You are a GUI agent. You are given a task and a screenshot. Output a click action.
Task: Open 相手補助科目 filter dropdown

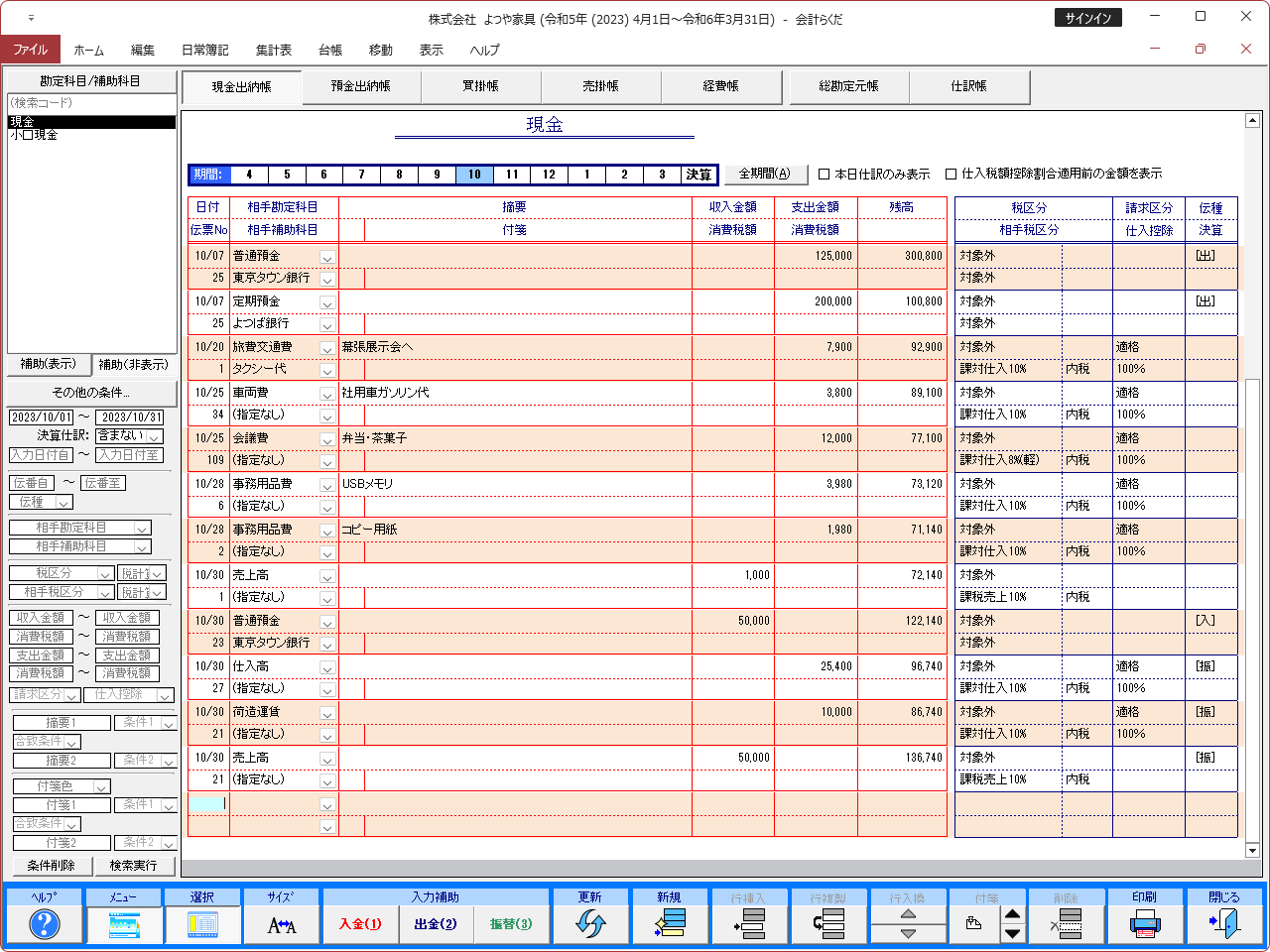tap(142, 547)
